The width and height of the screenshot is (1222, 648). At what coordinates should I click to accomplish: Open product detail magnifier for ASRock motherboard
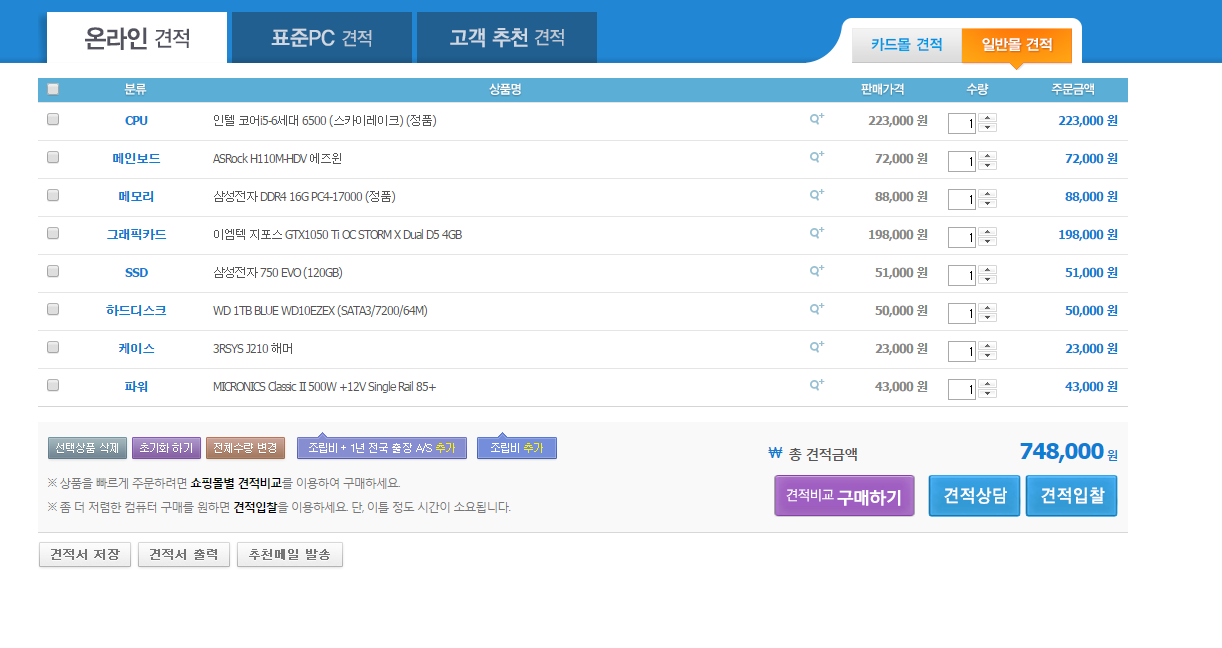(816, 157)
